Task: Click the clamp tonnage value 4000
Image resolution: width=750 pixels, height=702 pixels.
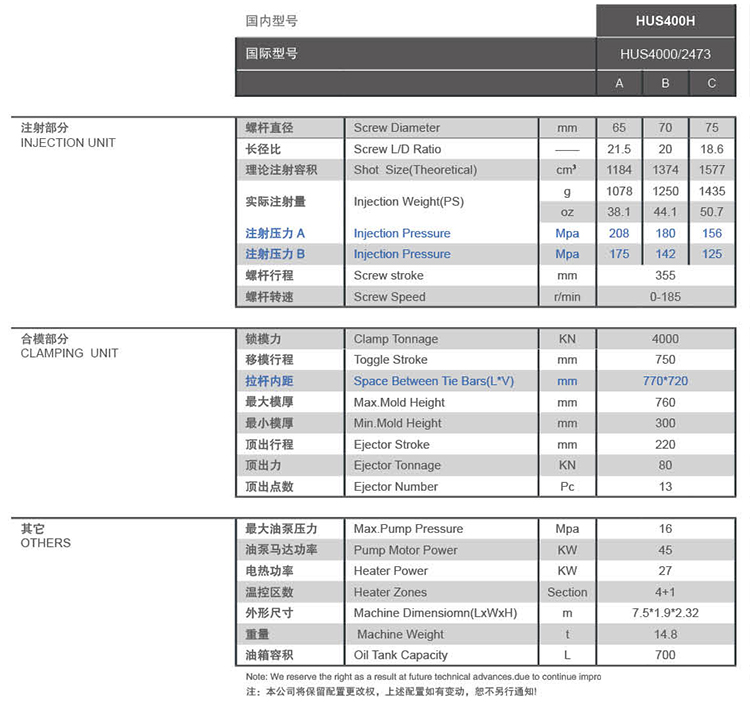Action: tap(665, 339)
